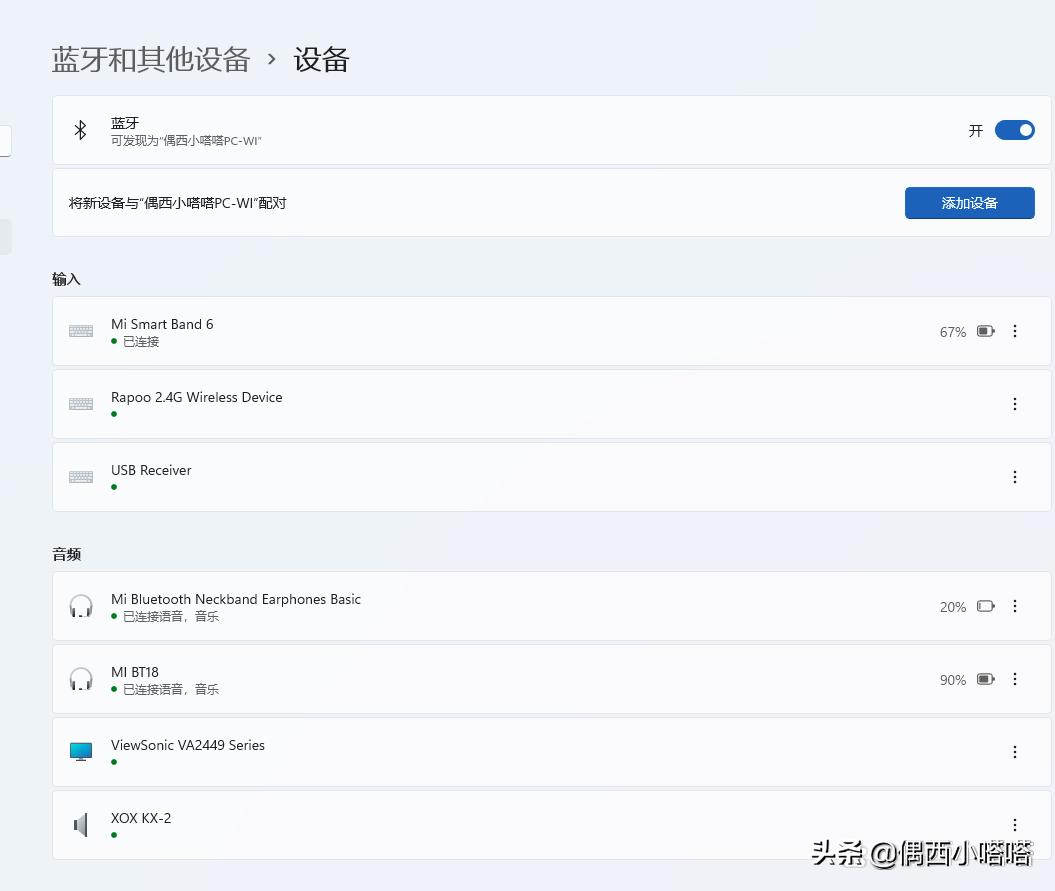1055x891 pixels.
Task: Open more options menu for Mi Smart Band 6
Action: [1015, 331]
